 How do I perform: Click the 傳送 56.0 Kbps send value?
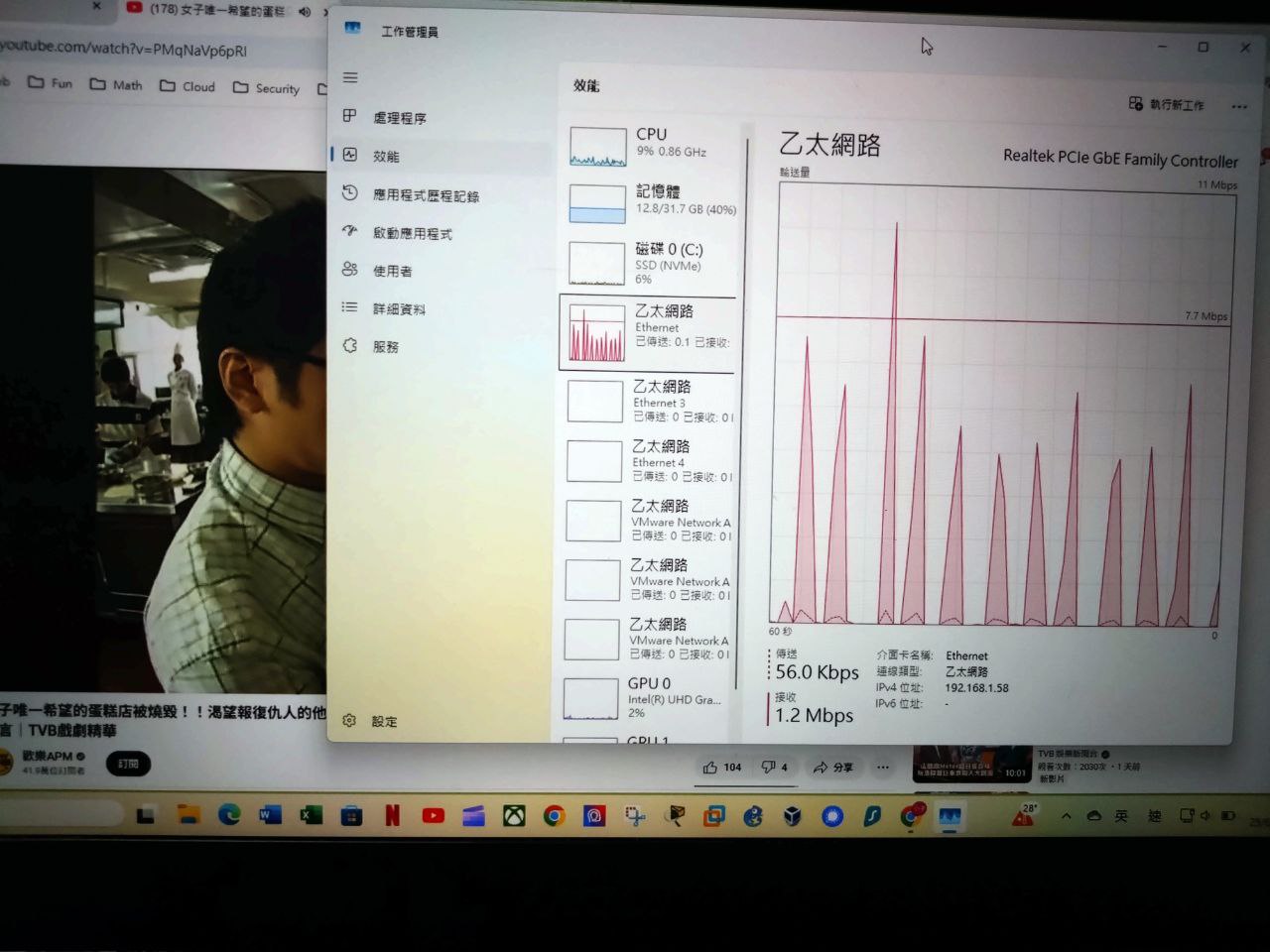(817, 671)
